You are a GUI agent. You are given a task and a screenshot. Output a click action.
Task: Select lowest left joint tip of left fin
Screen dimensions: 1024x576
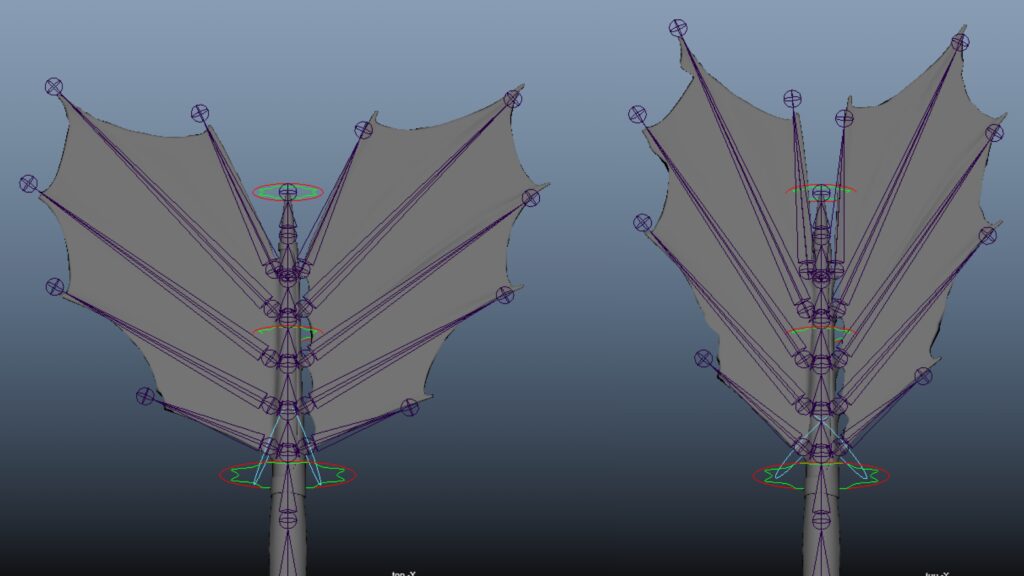click(x=146, y=396)
